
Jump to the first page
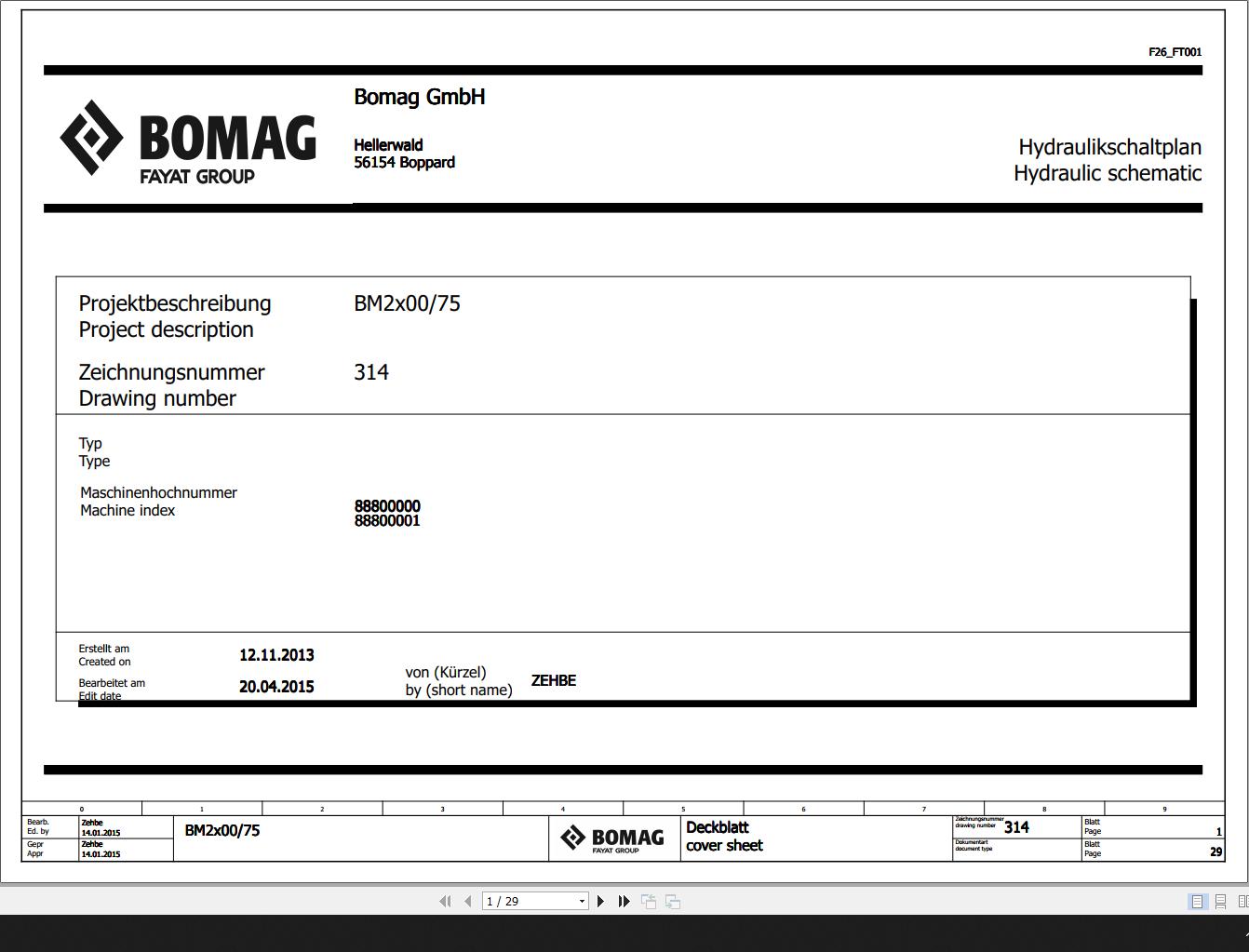click(x=446, y=901)
